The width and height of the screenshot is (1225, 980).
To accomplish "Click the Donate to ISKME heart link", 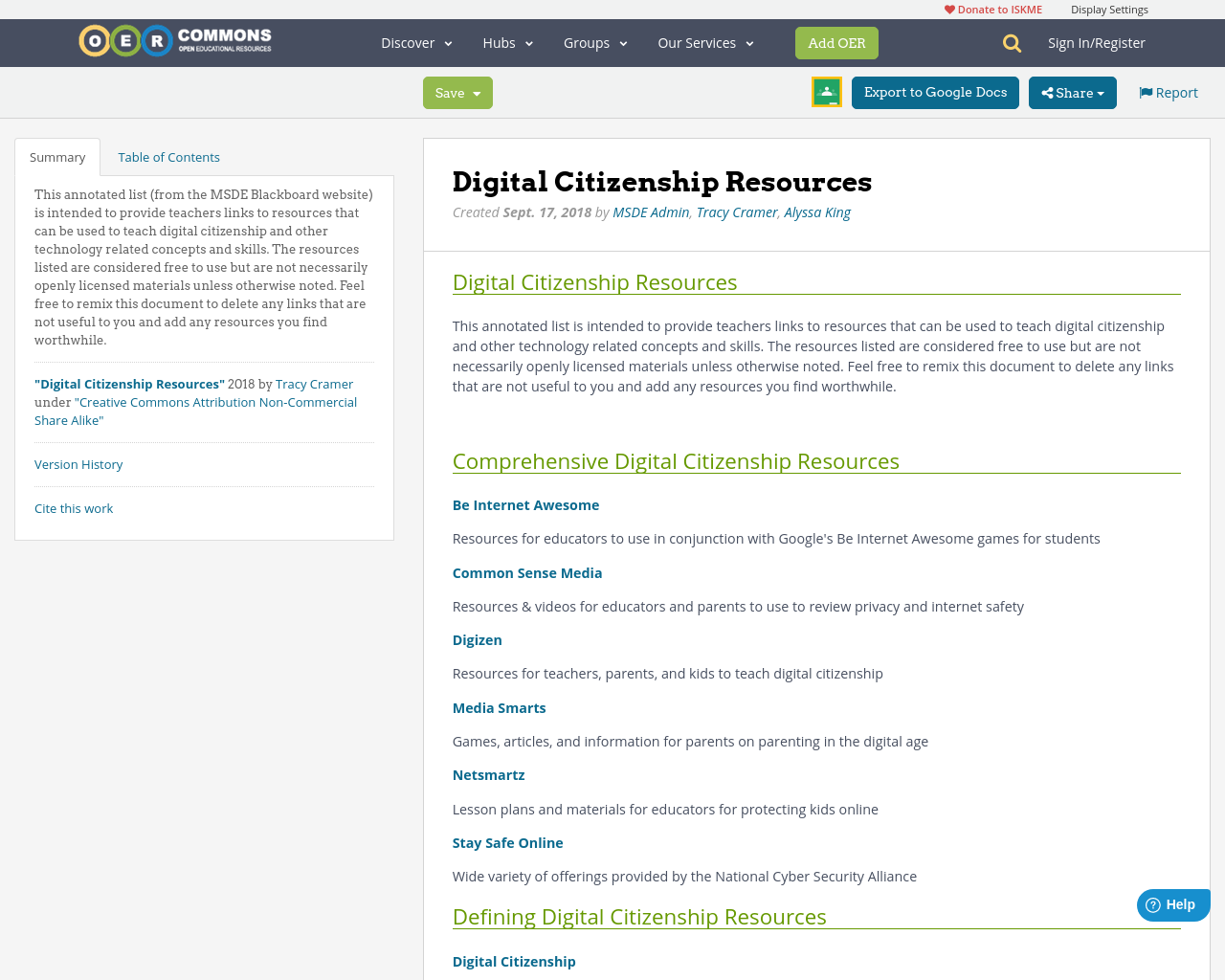I will 992,10.
